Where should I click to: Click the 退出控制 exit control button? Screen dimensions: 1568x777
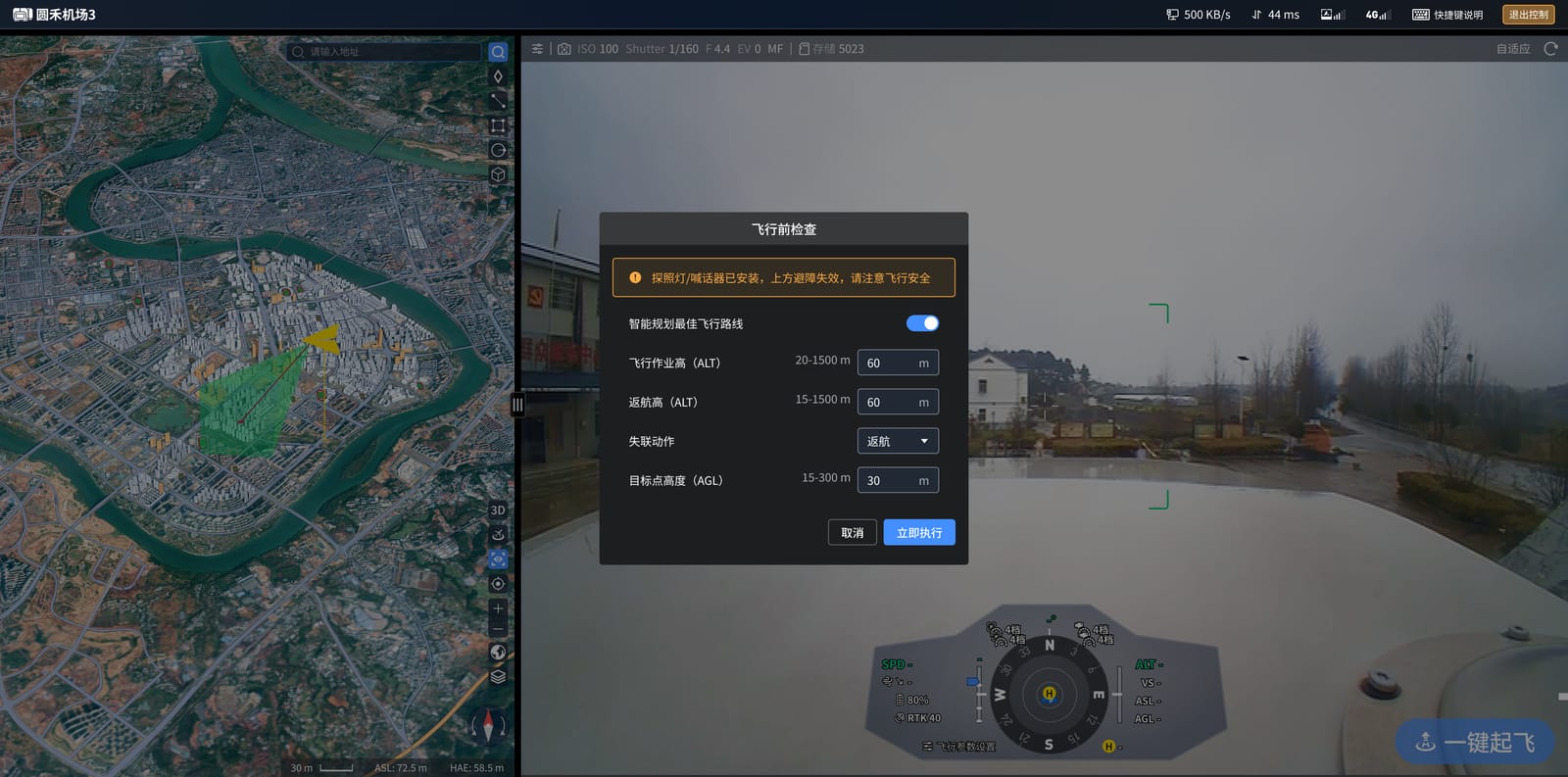1529,15
